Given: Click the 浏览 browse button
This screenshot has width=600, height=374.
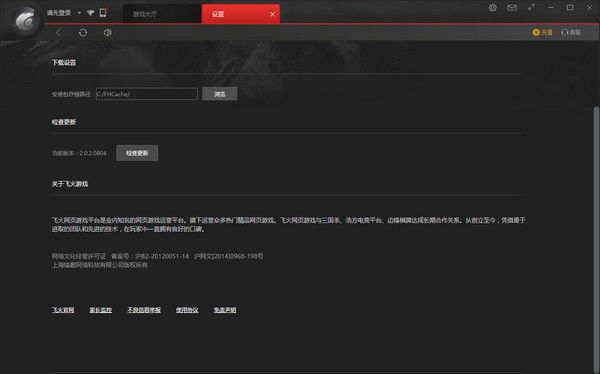Looking at the screenshot, I should [220, 94].
